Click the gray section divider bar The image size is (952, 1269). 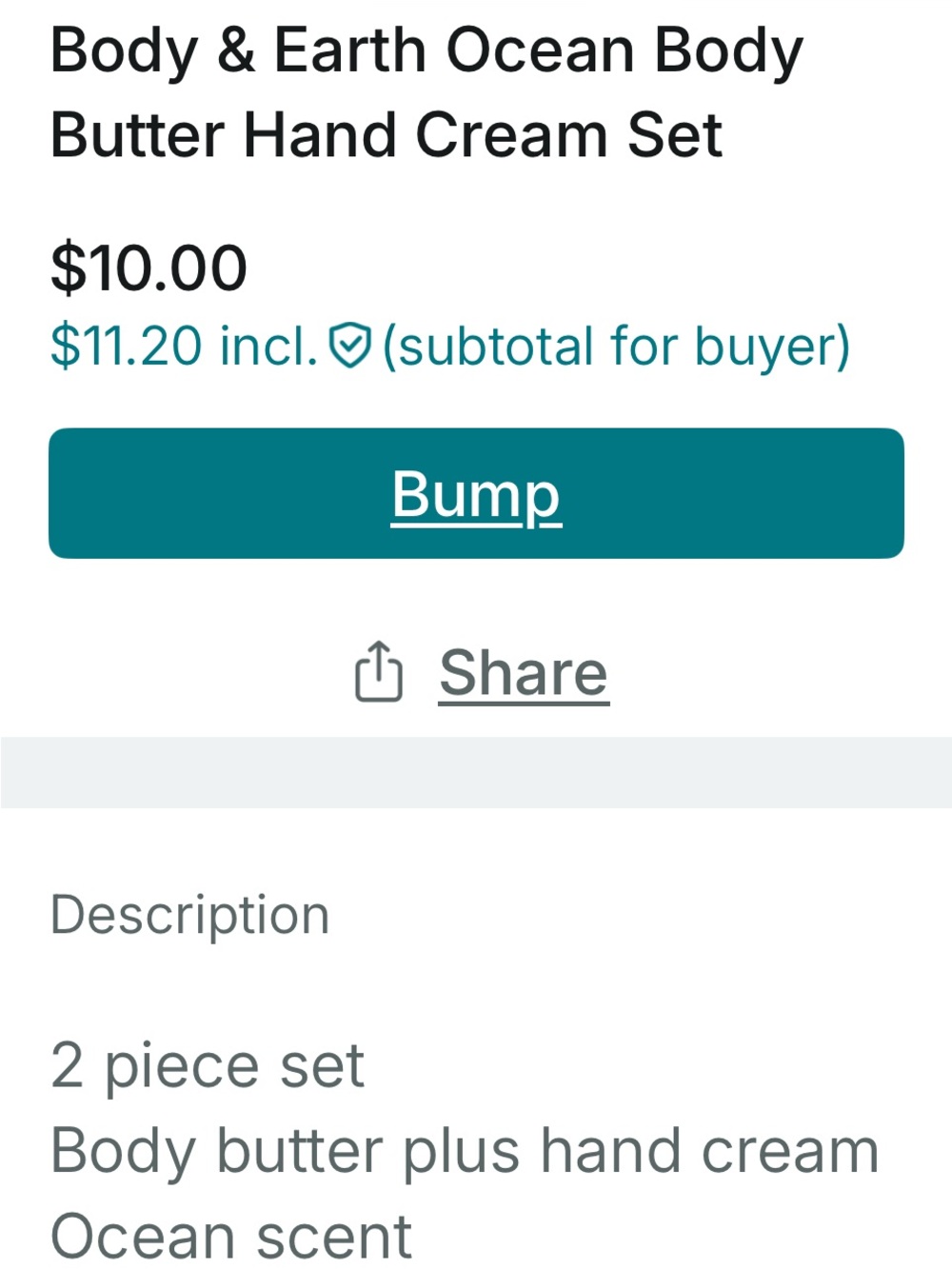(x=476, y=772)
